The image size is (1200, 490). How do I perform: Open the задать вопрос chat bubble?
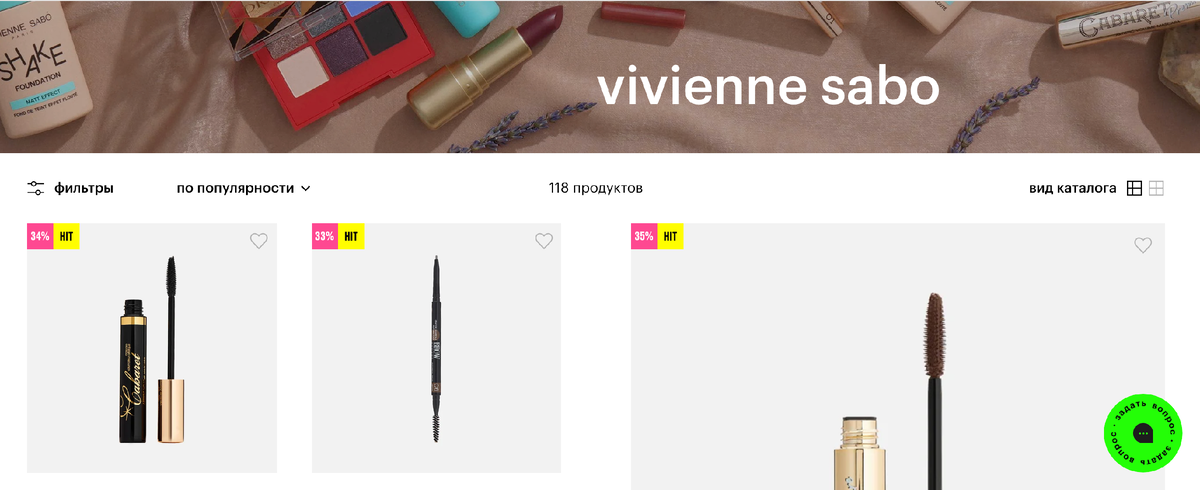(x=1143, y=433)
